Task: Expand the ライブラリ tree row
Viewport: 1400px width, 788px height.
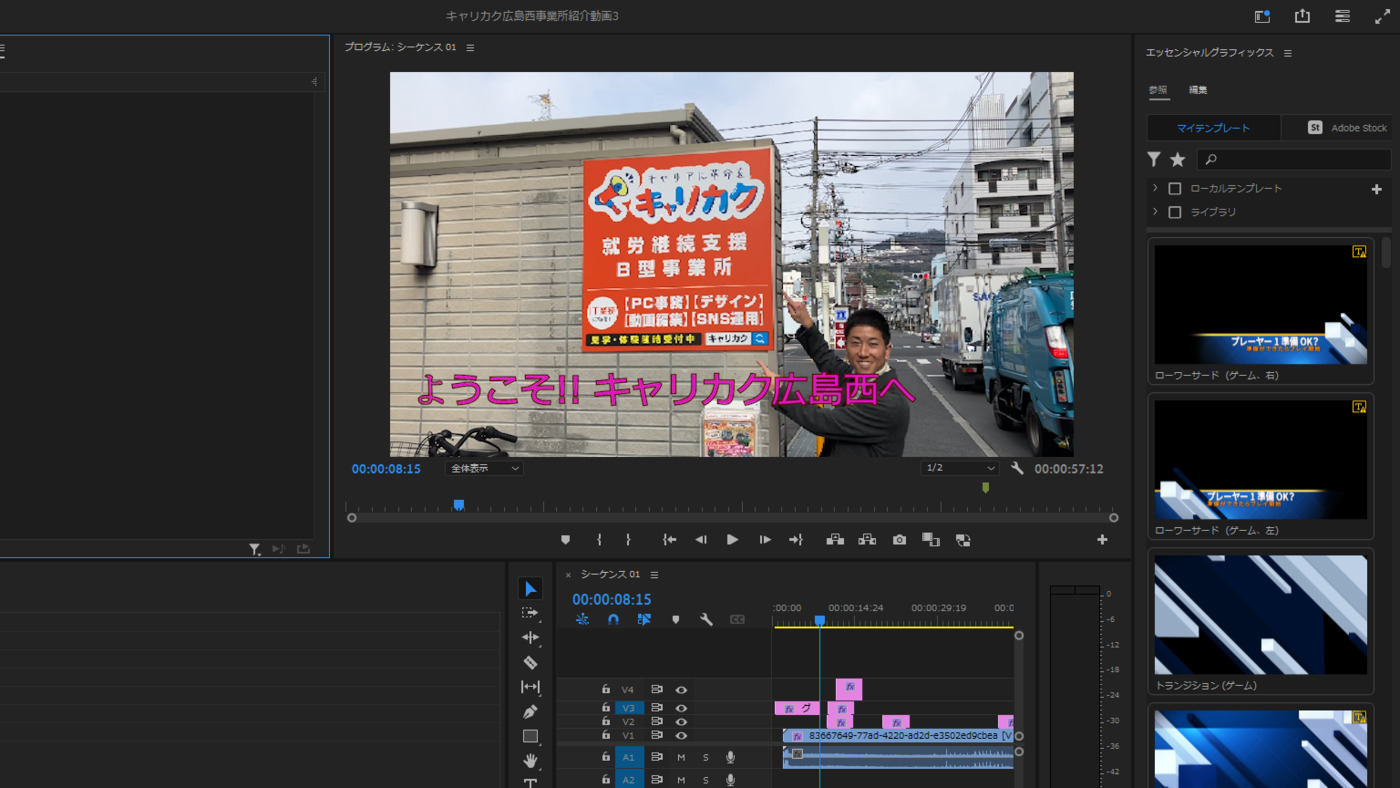Action: [1155, 212]
